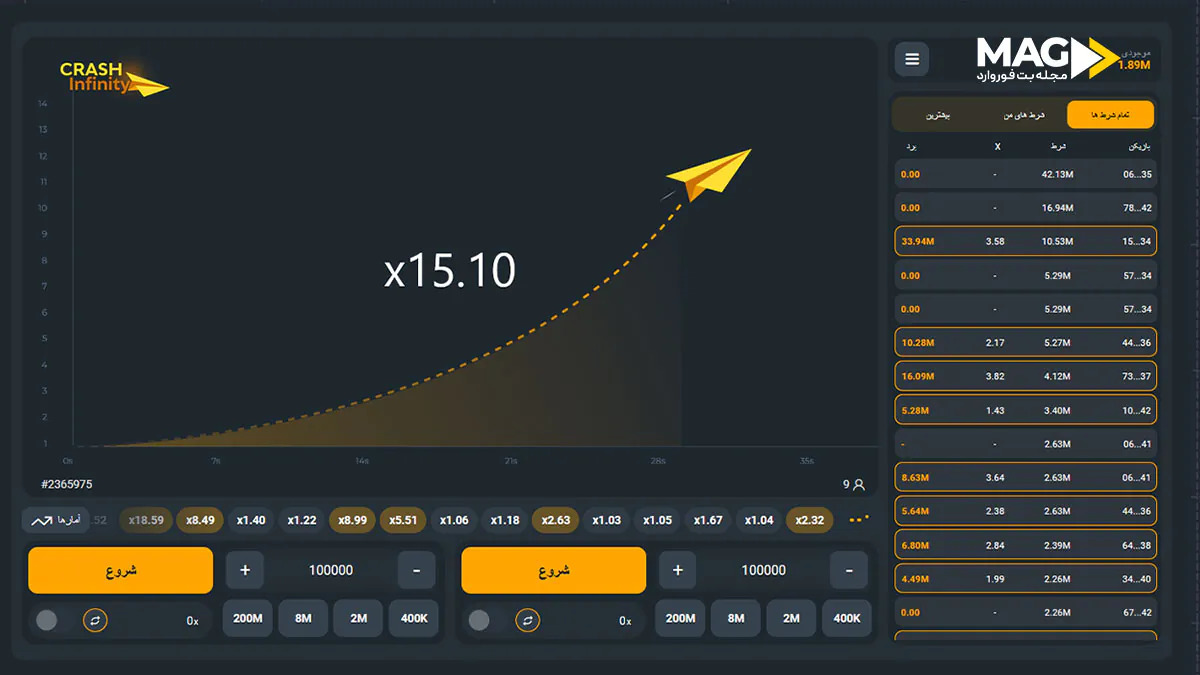The width and height of the screenshot is (1200, 675).
Task: Open the hamburger menu
Action: pos(912,60)
